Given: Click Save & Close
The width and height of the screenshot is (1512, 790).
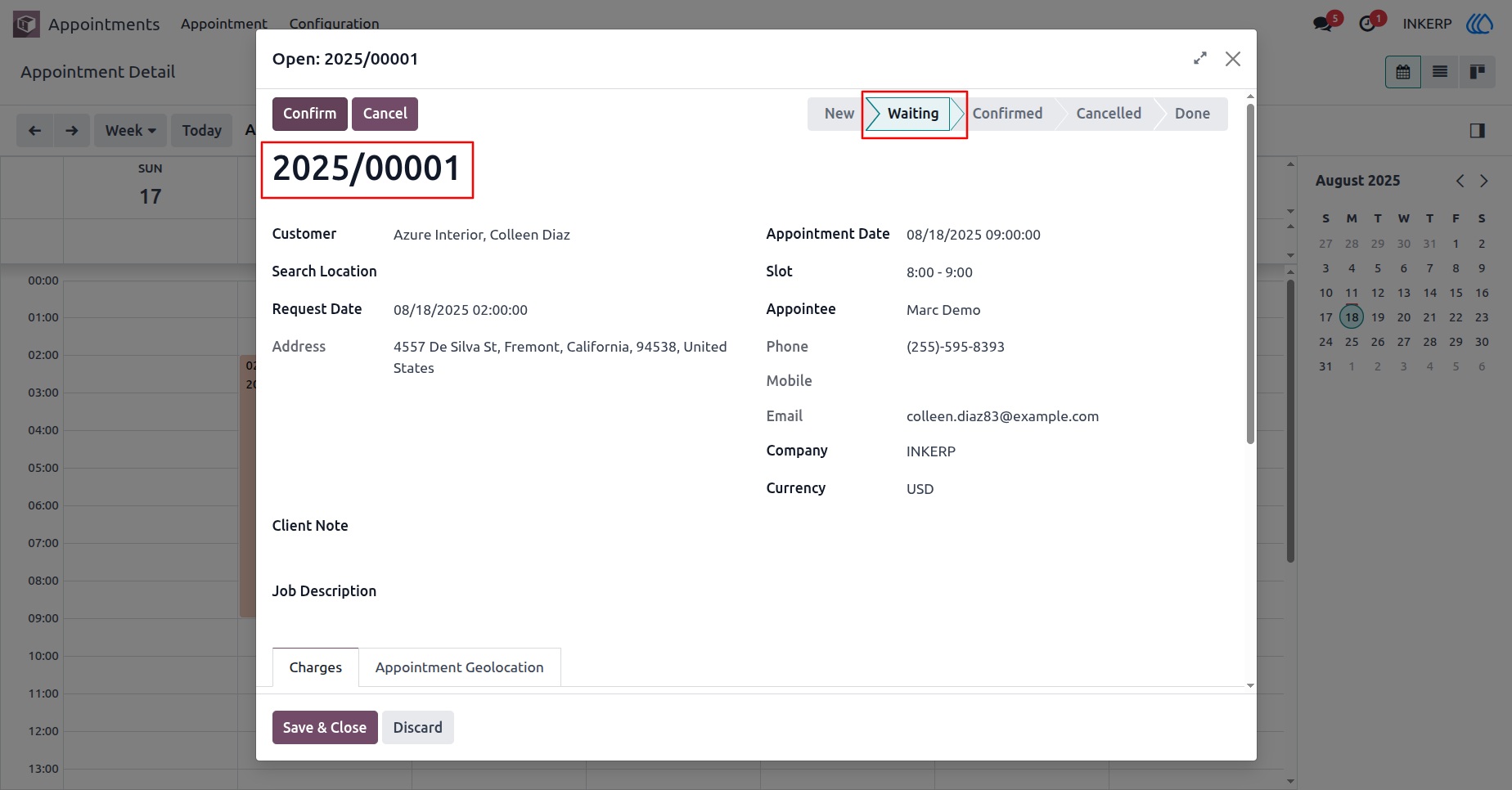Looking at the screenshot, I should coord(325,727).
